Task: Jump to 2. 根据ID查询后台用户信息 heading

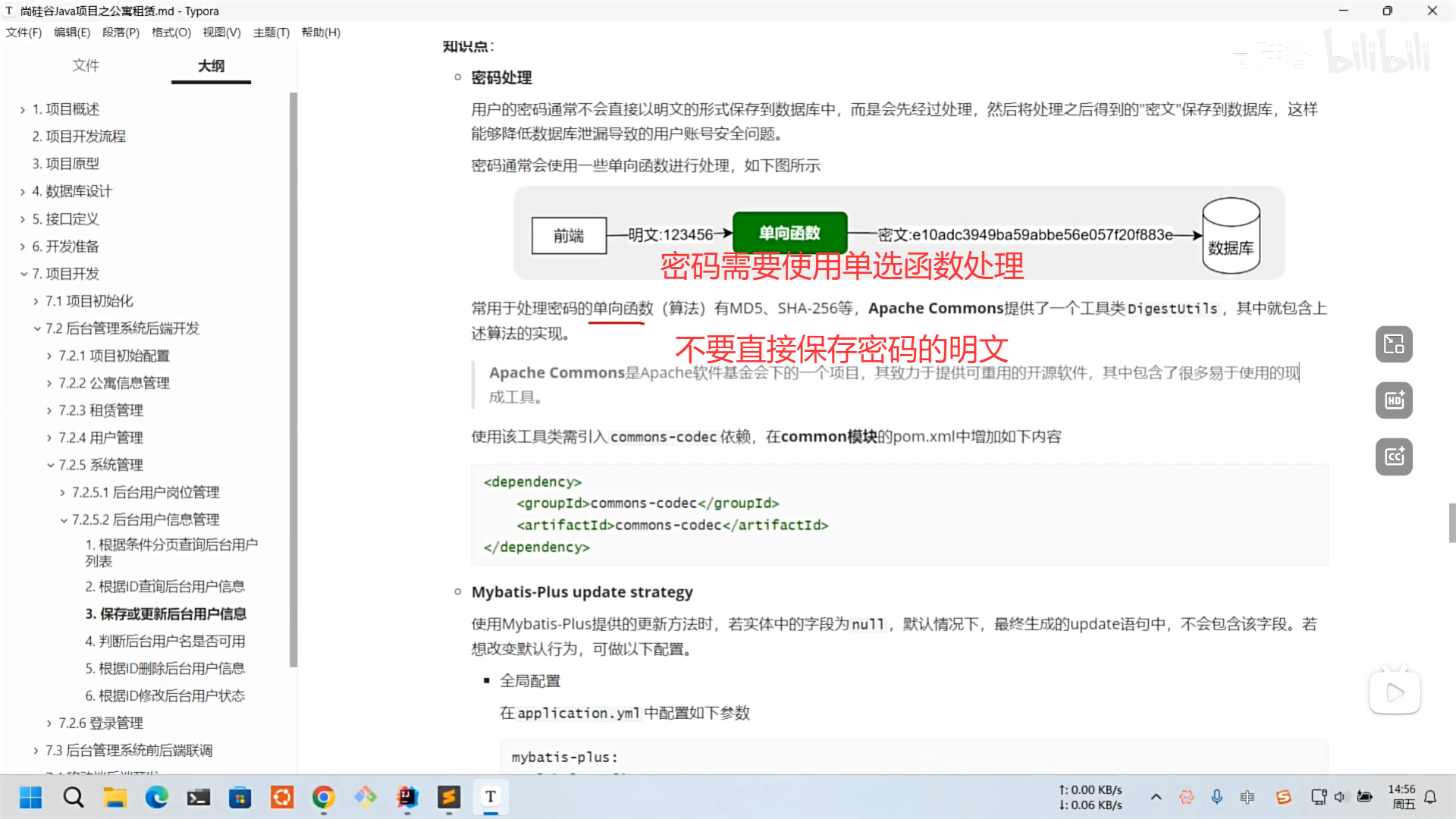Action: pos(165,586)
